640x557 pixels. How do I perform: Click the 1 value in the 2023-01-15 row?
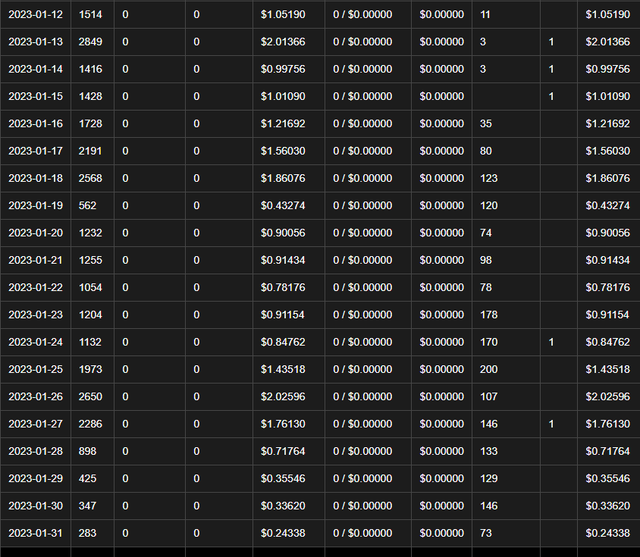551,97
